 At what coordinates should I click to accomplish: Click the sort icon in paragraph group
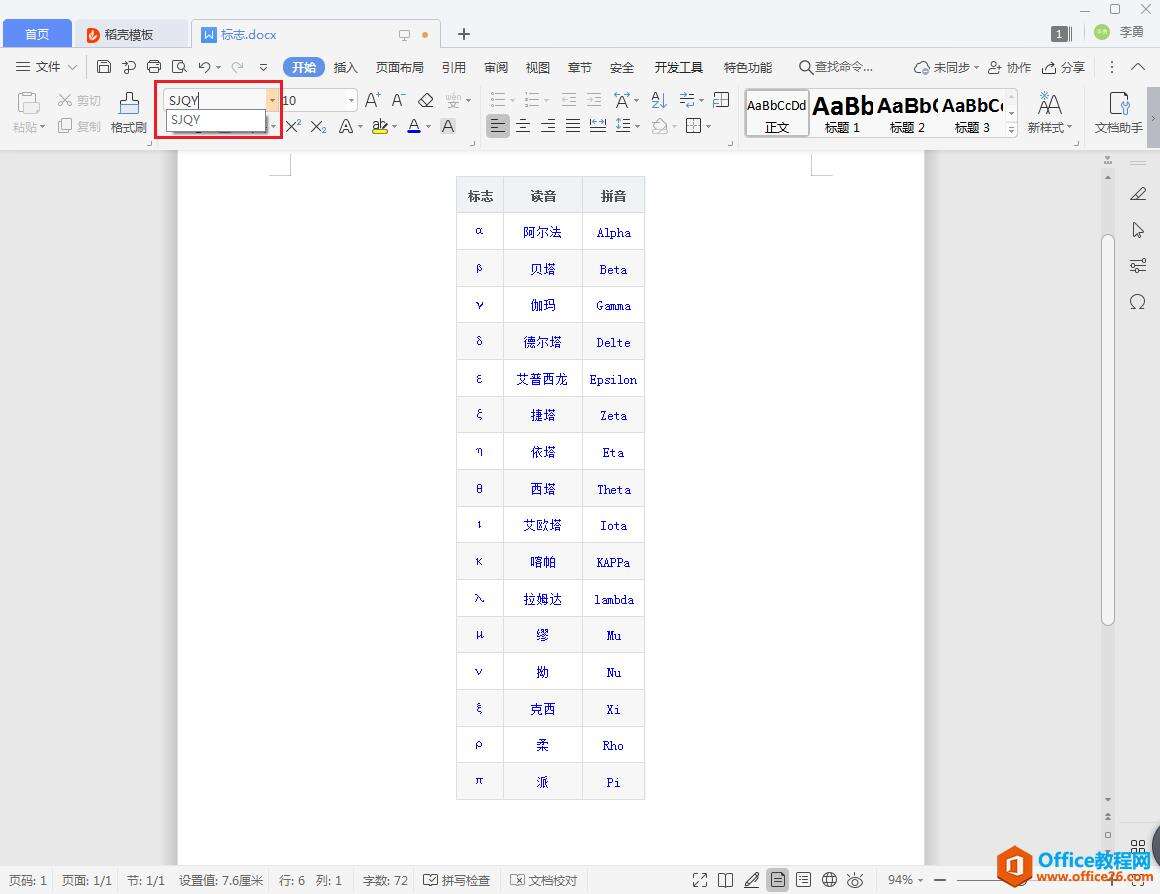click(x=658, y=100)
